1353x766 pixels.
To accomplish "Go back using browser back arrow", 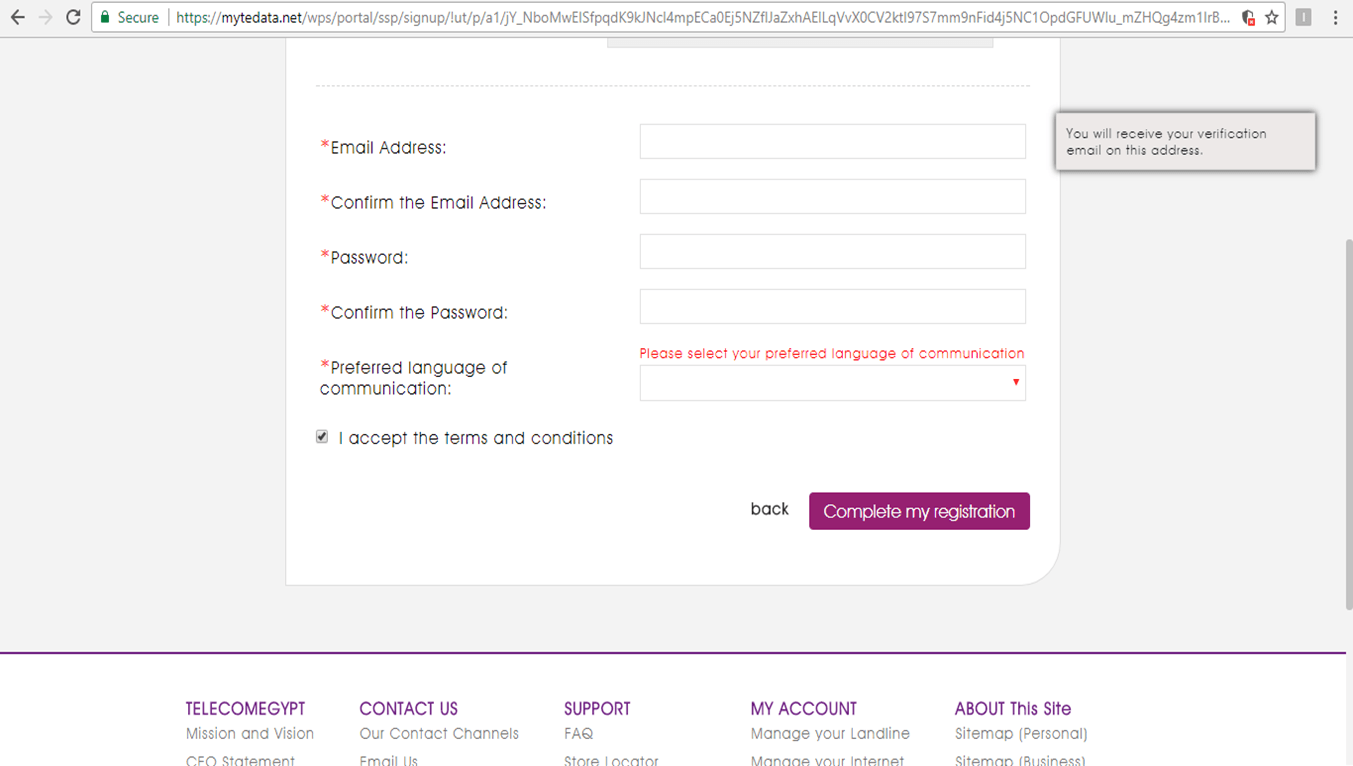I will (x=17, y=17).
